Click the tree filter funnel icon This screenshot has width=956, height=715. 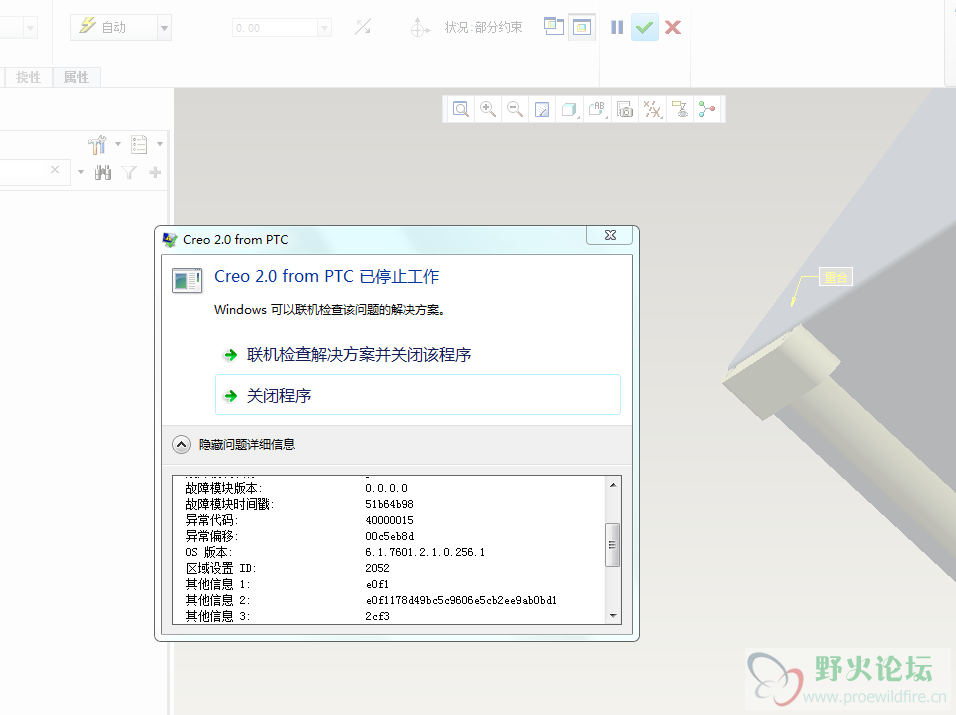[129, 173]
